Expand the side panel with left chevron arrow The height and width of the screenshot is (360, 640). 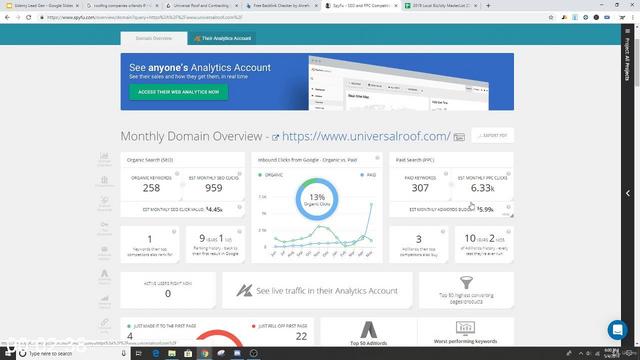(x=628, y=193)
